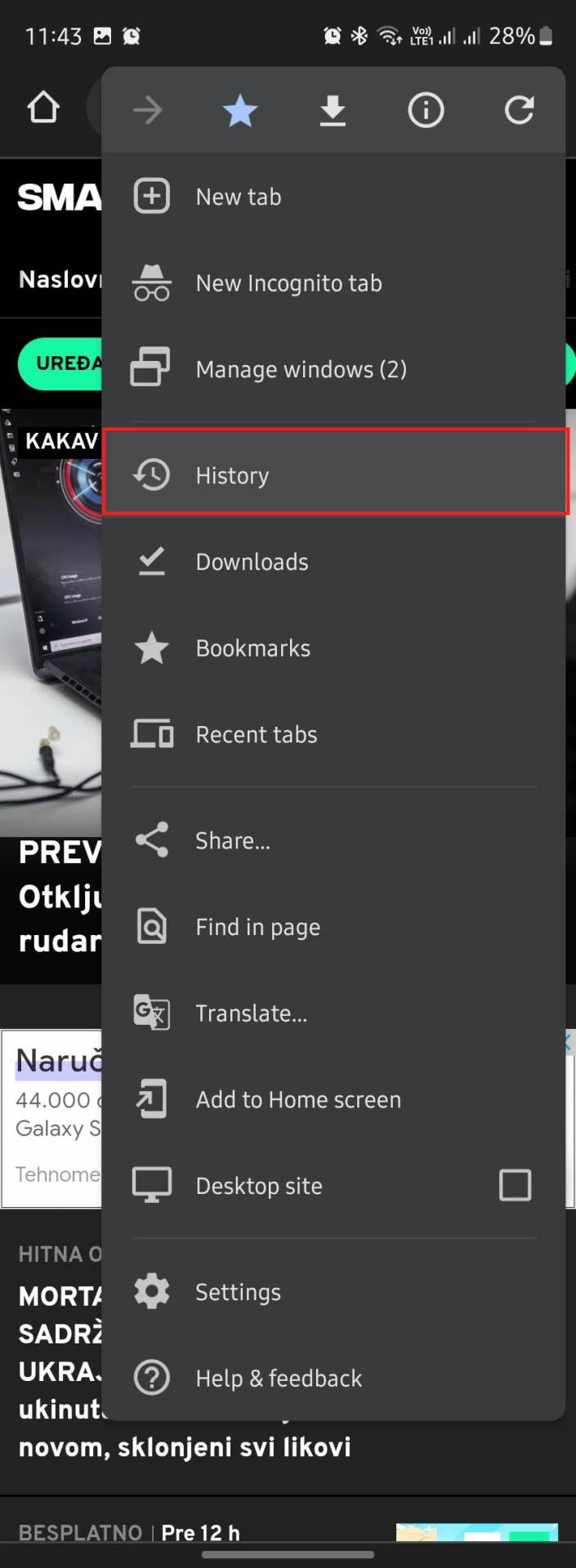Tap the download page icon
The height and width of the screenshot is (1568, 576).
coord(333,110)
